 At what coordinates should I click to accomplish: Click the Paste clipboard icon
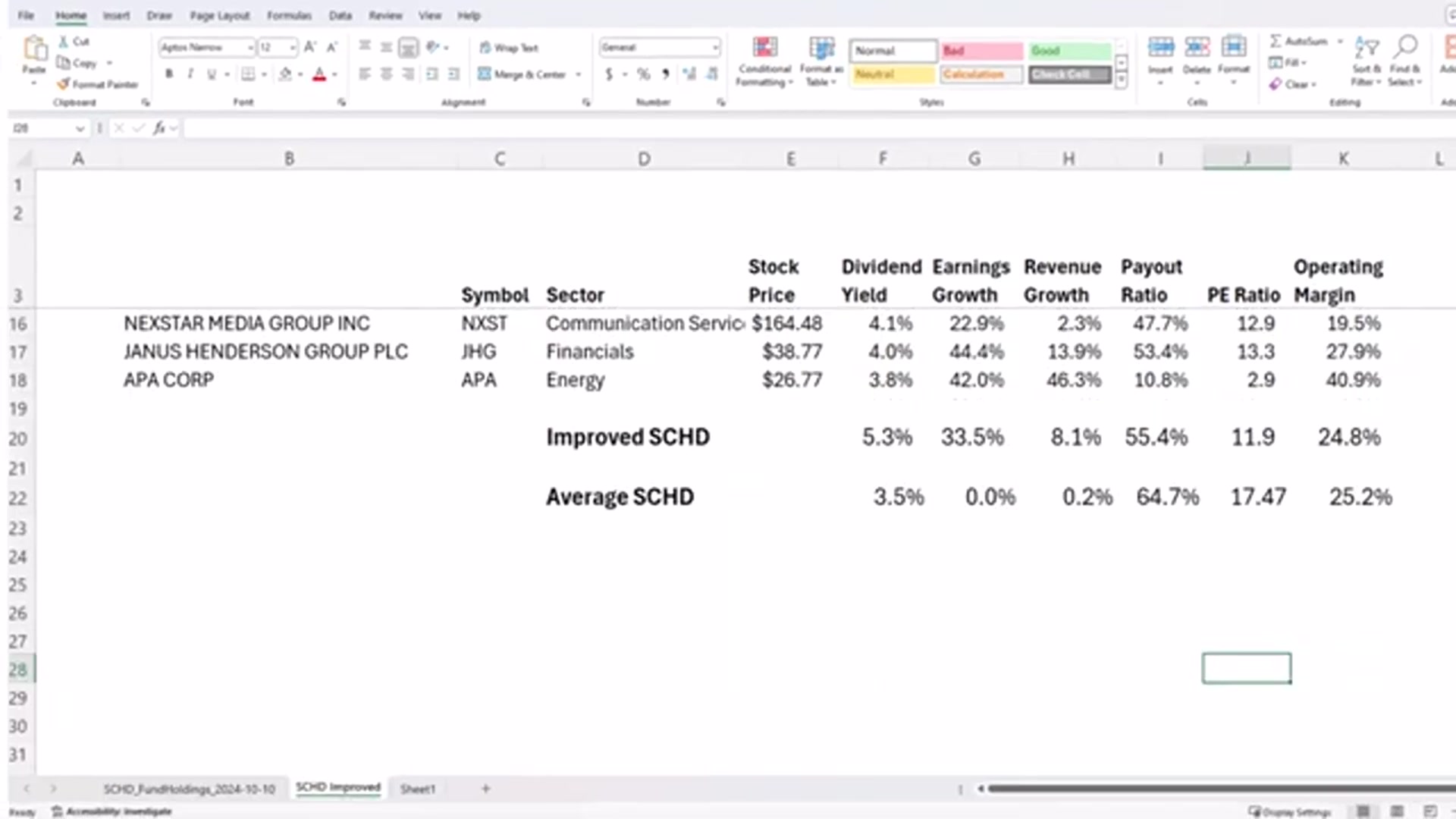[x=34, y=49]
